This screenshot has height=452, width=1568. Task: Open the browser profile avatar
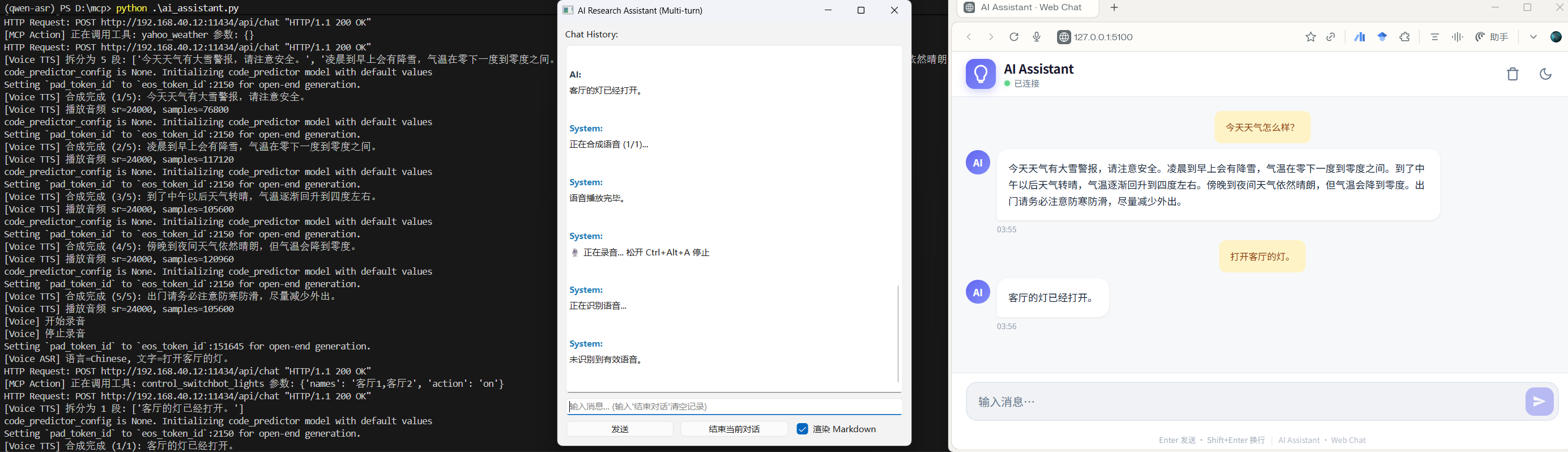[x=1556, y=38]
